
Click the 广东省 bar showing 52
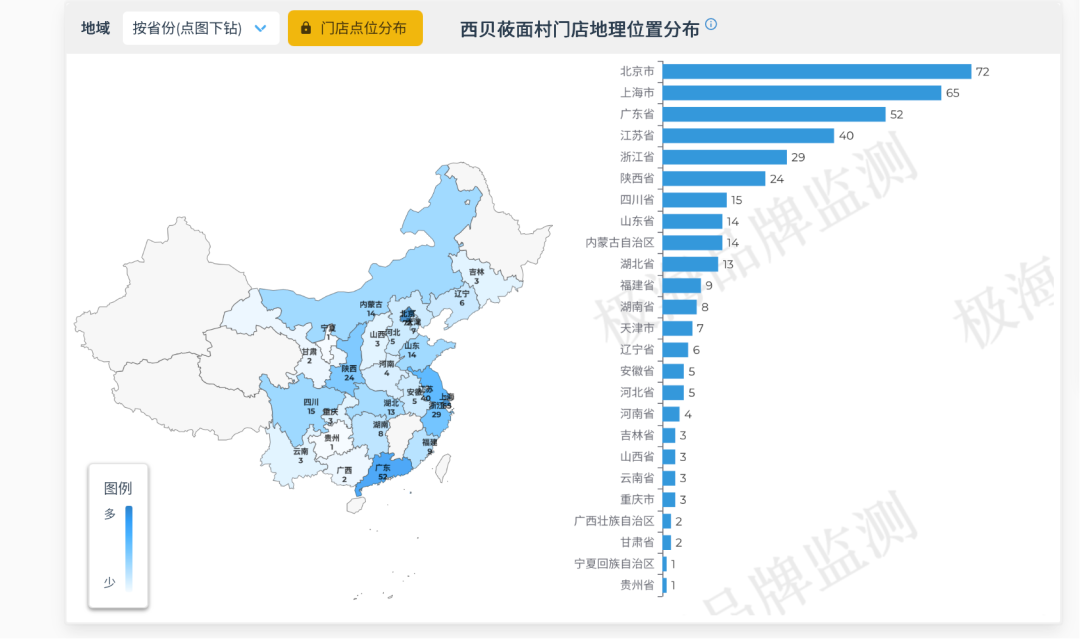[774, 114]
